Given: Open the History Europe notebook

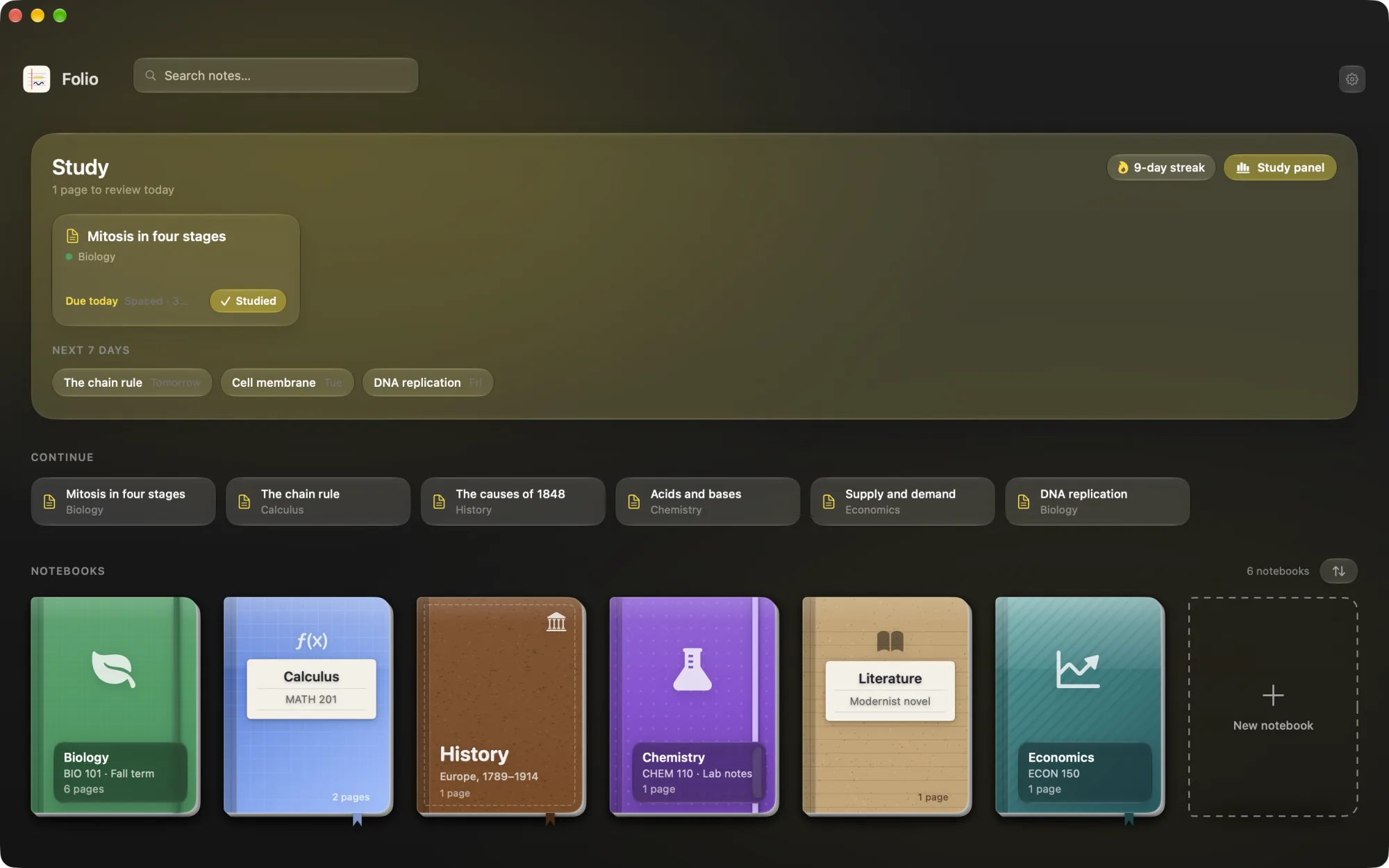Looking at the screenshot, I should pos(501,706).
